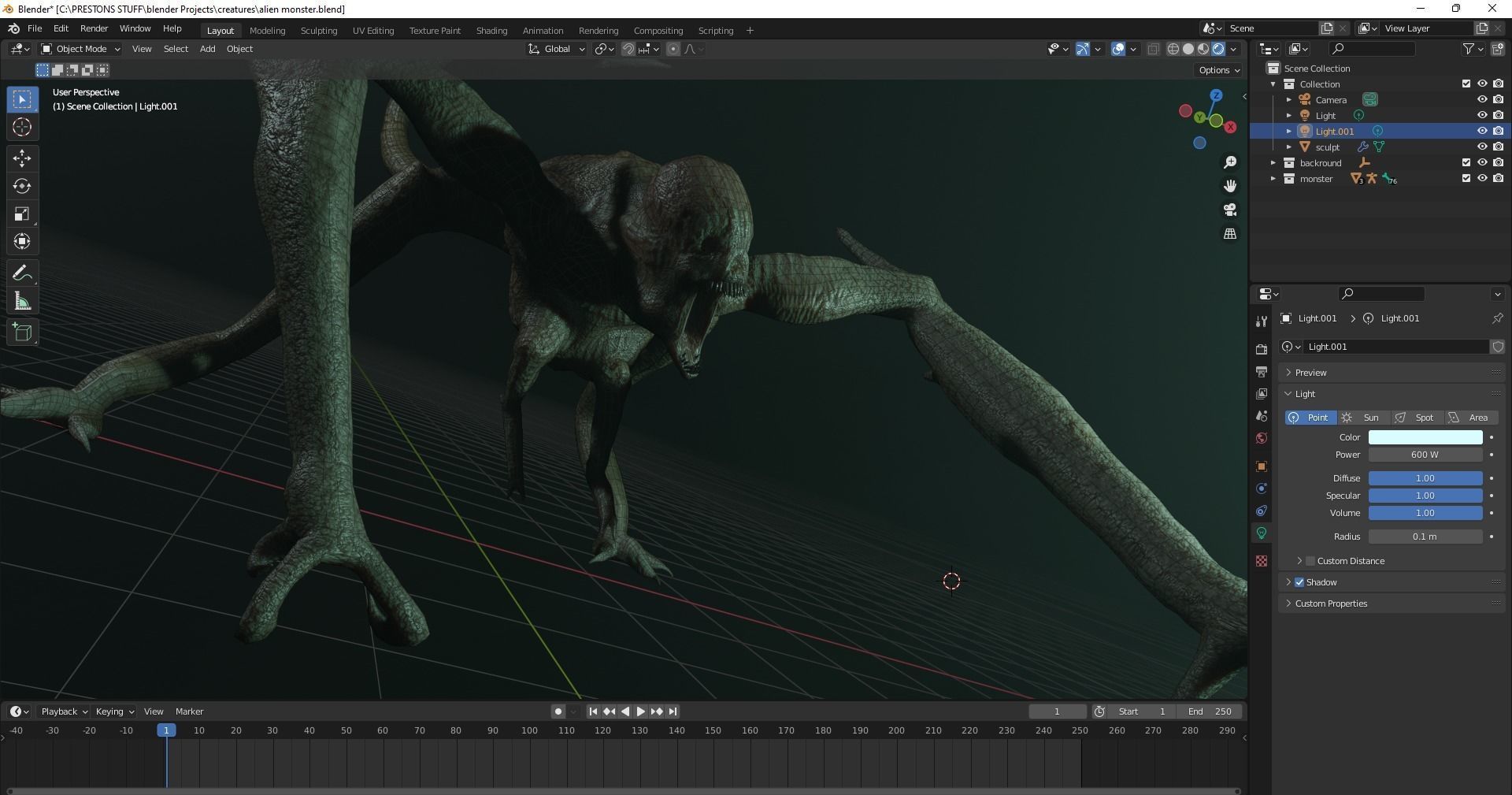This screenshot has width=1512, height=795.
Task: Disable the Shadow checkbox
Action: coord(1299,582)
